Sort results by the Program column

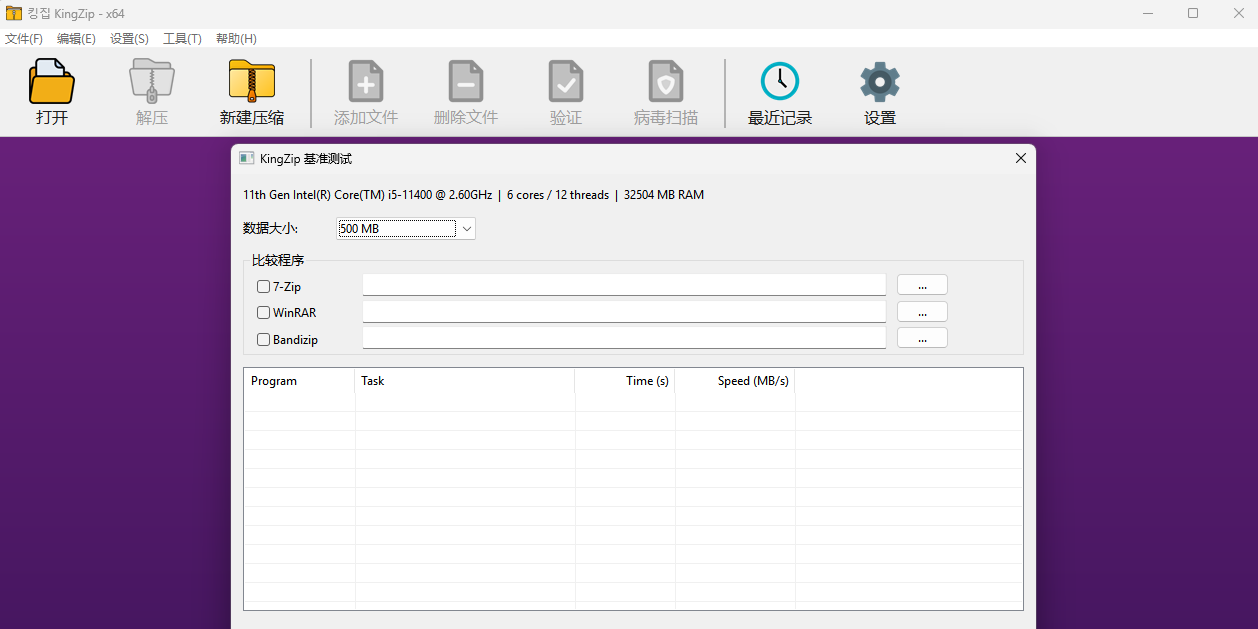click(x=300, y=381)
